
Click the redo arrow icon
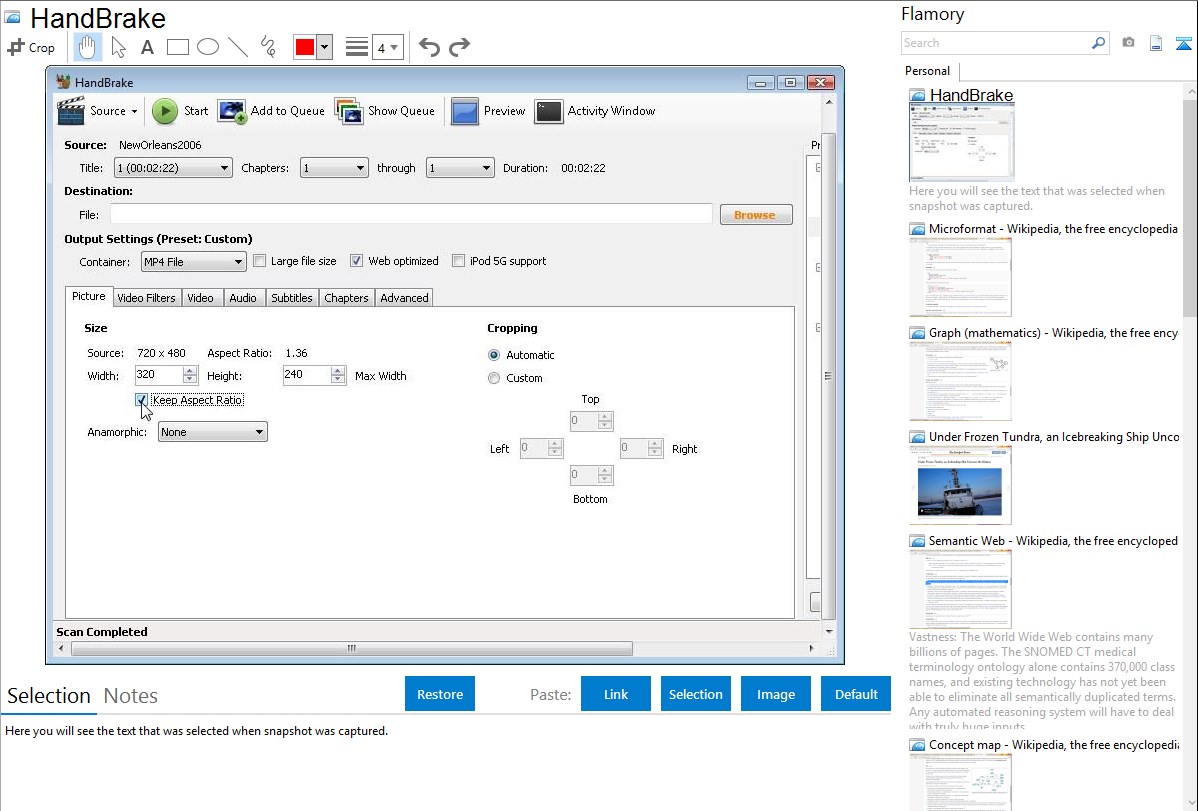coord(459,47)
